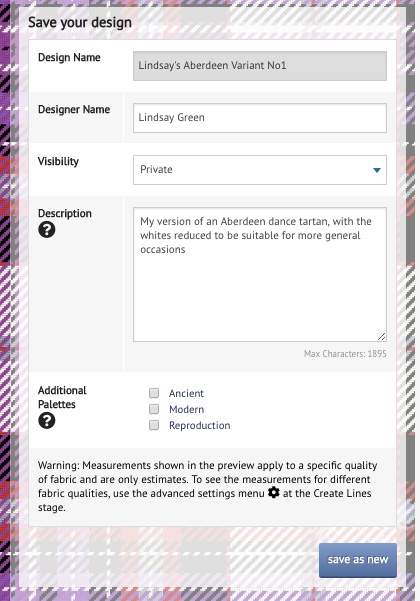Click the gear icon in the warning text
The image size is (420, 601).
(x=274, y=493)
